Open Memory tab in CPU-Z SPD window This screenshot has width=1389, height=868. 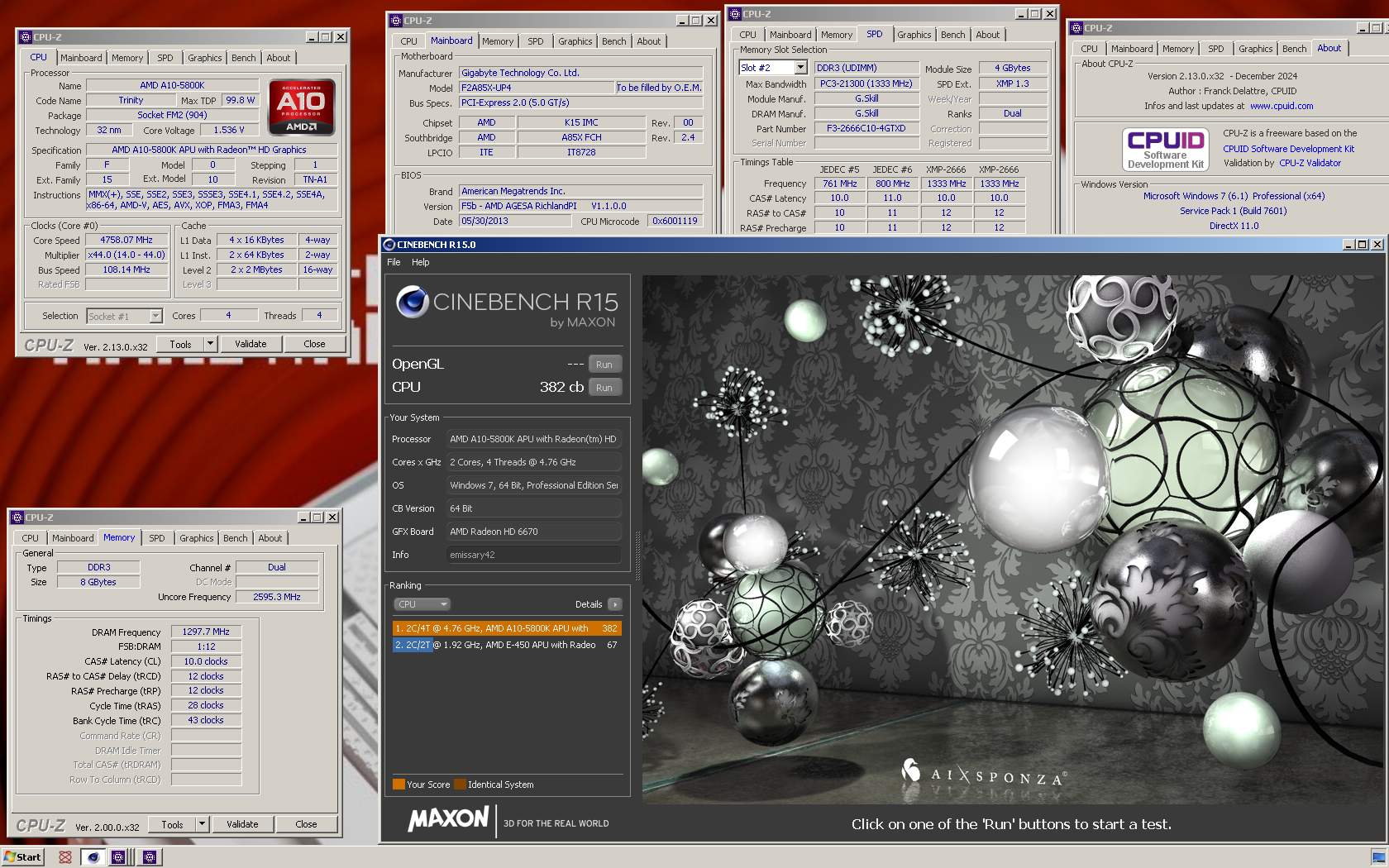pyautogui.click(x=837, y=35)
